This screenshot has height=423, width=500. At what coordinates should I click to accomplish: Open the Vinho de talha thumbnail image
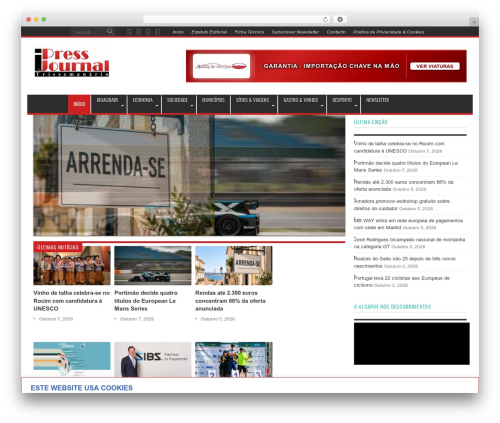click(72, 266)
